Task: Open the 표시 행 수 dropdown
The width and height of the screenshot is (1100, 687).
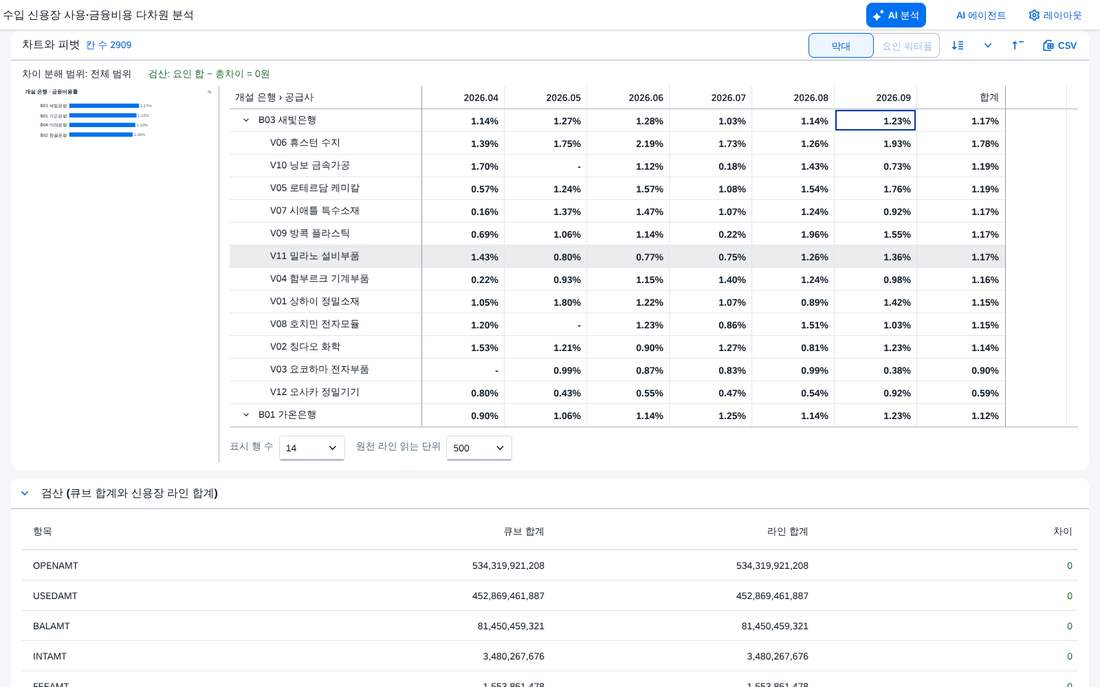Action: tap(311, 448)
